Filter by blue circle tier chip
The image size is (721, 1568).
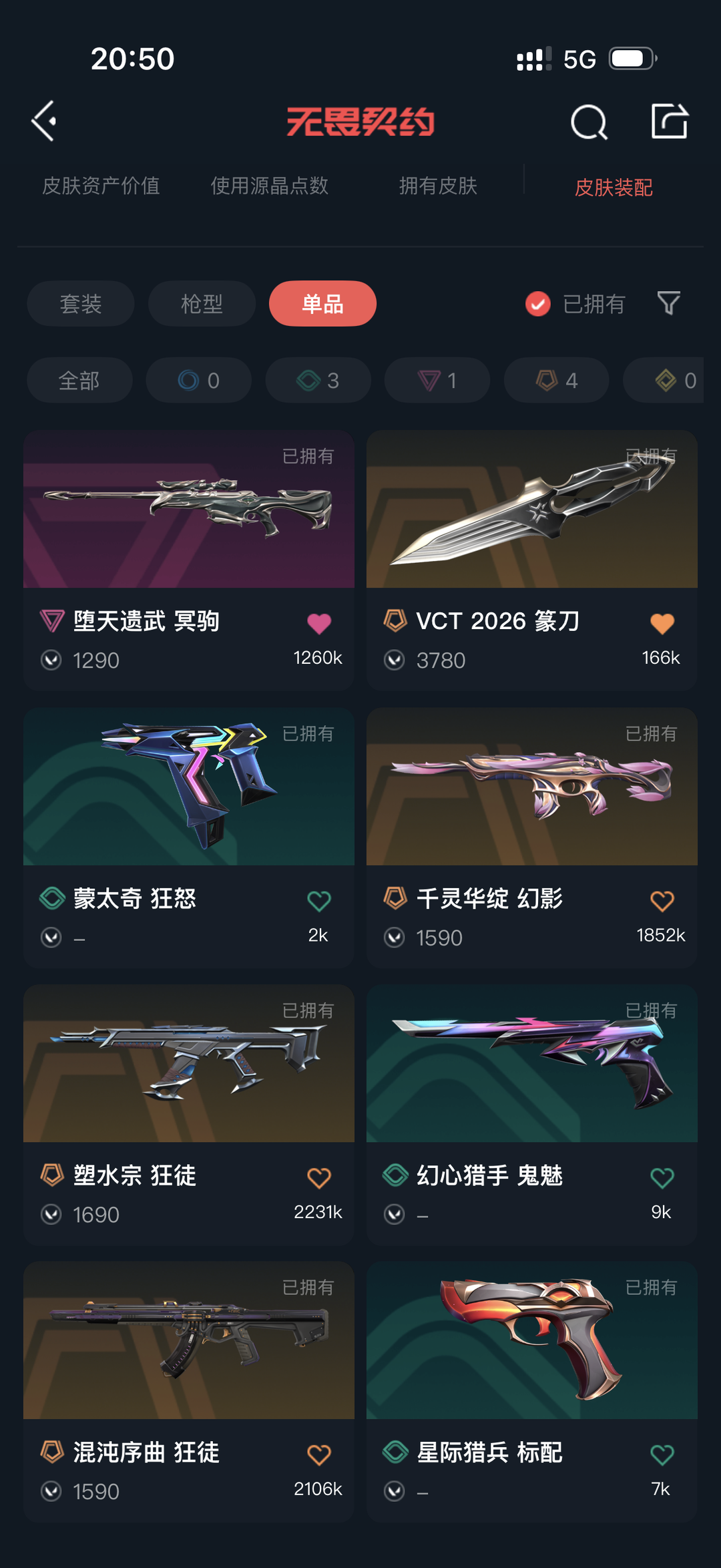199,380
